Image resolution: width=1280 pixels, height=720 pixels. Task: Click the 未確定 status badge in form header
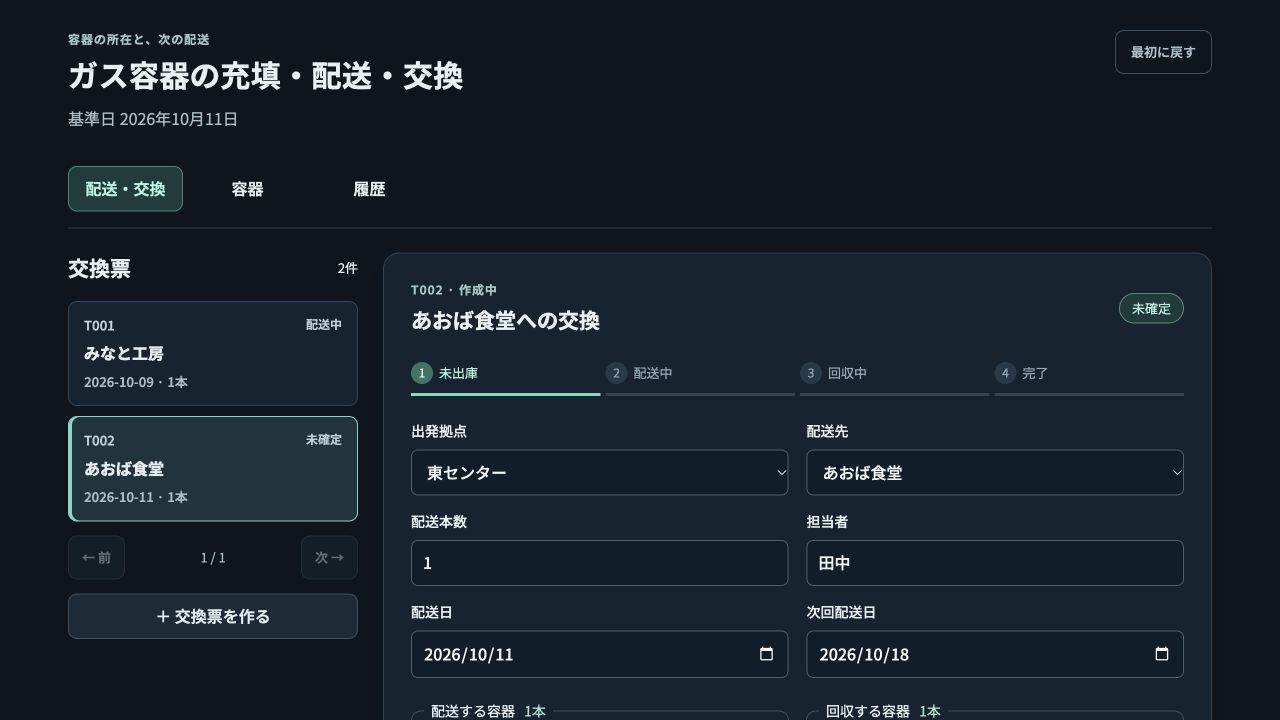point(1151,308)
